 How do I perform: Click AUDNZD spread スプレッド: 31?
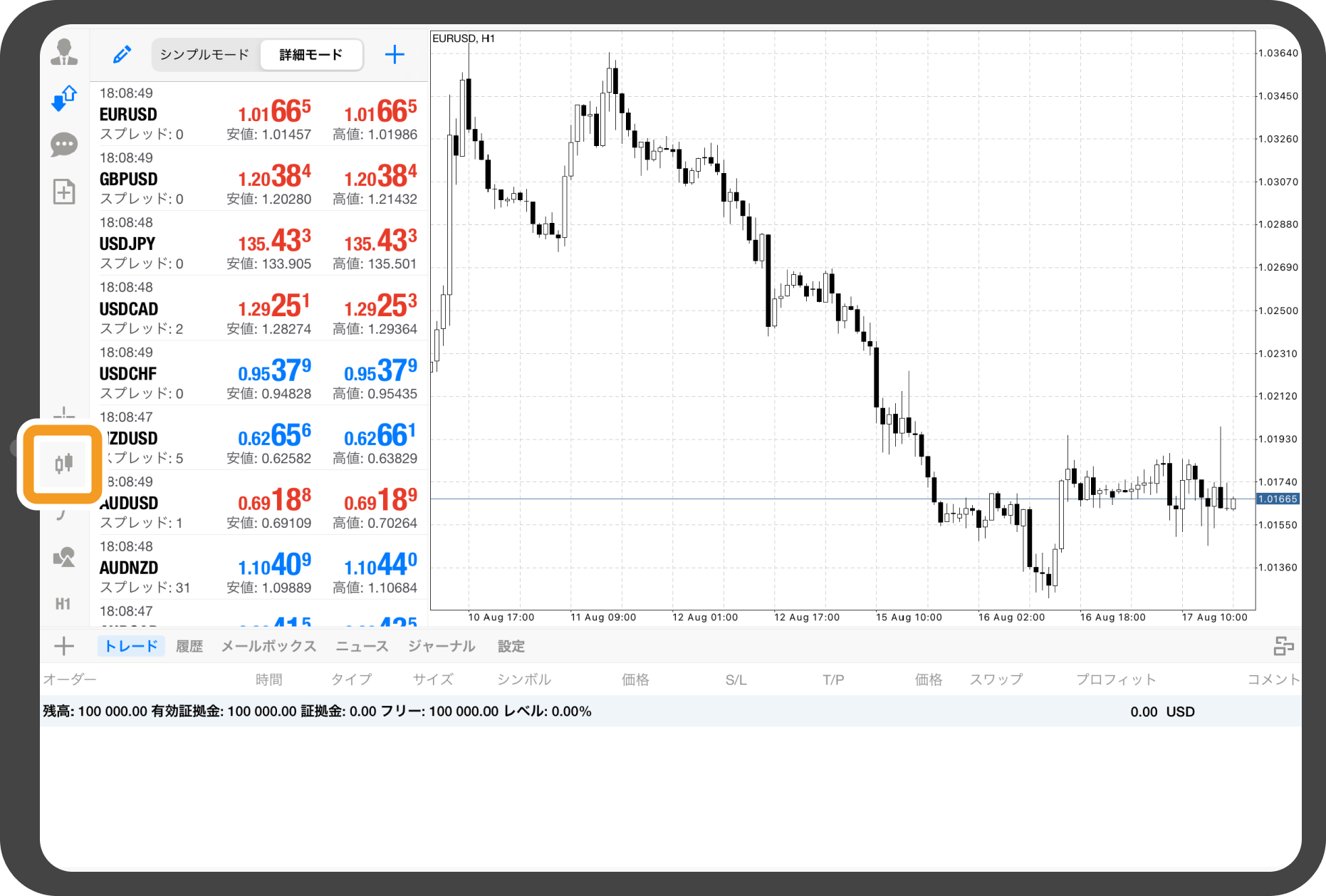[x=145, y=588]
